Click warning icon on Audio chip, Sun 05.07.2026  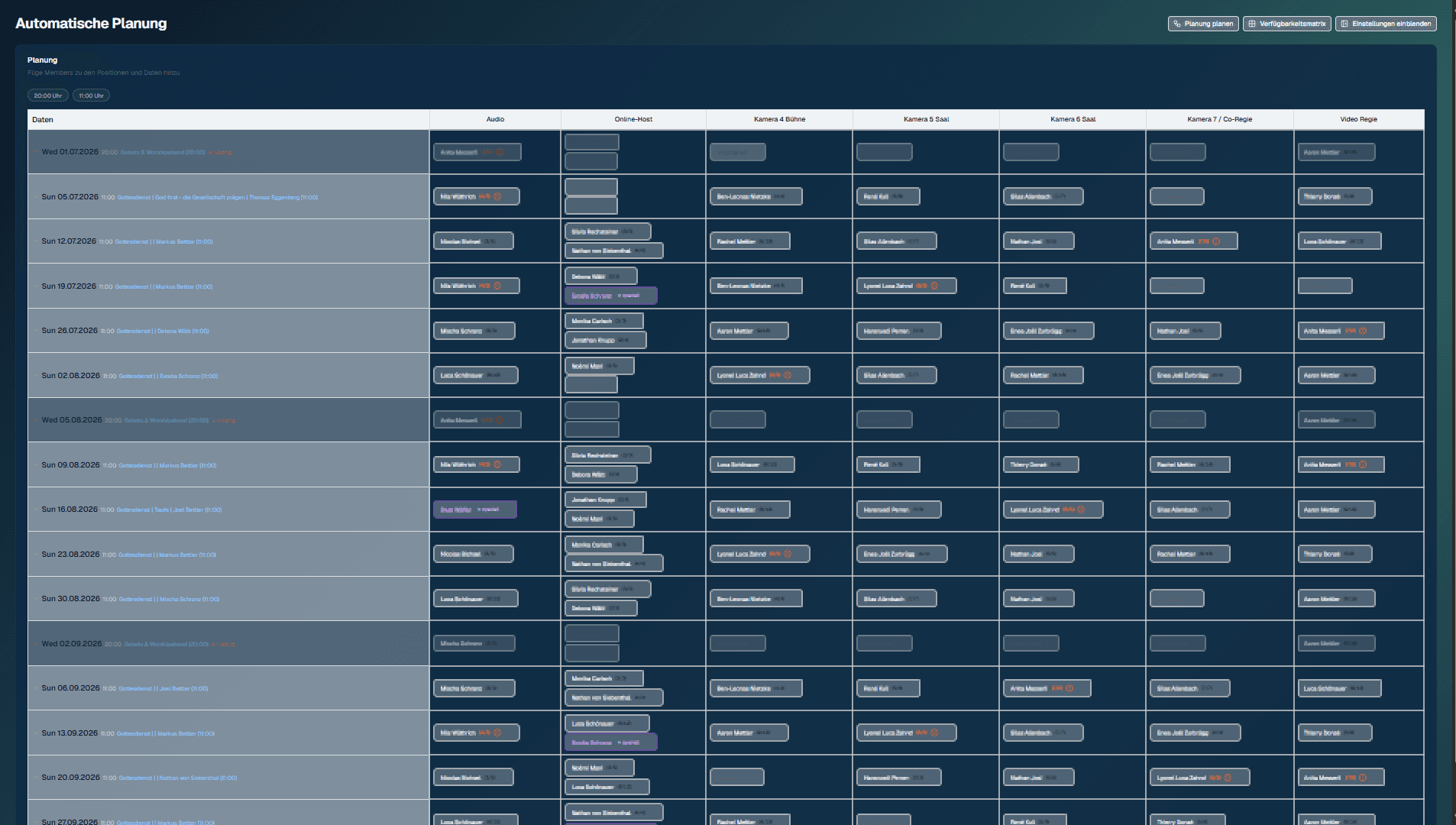pos(497,196)
